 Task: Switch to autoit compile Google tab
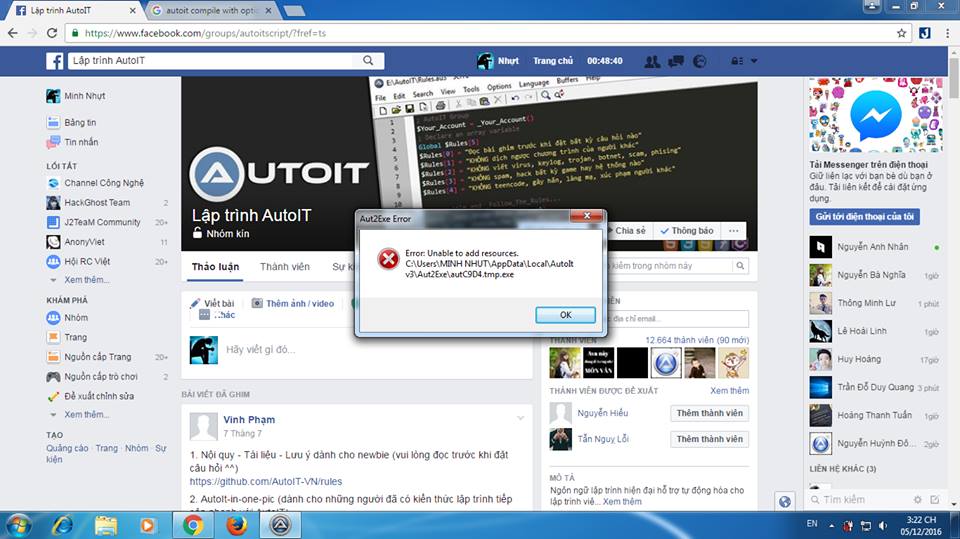pyautogui.click(x=212, y=10)
